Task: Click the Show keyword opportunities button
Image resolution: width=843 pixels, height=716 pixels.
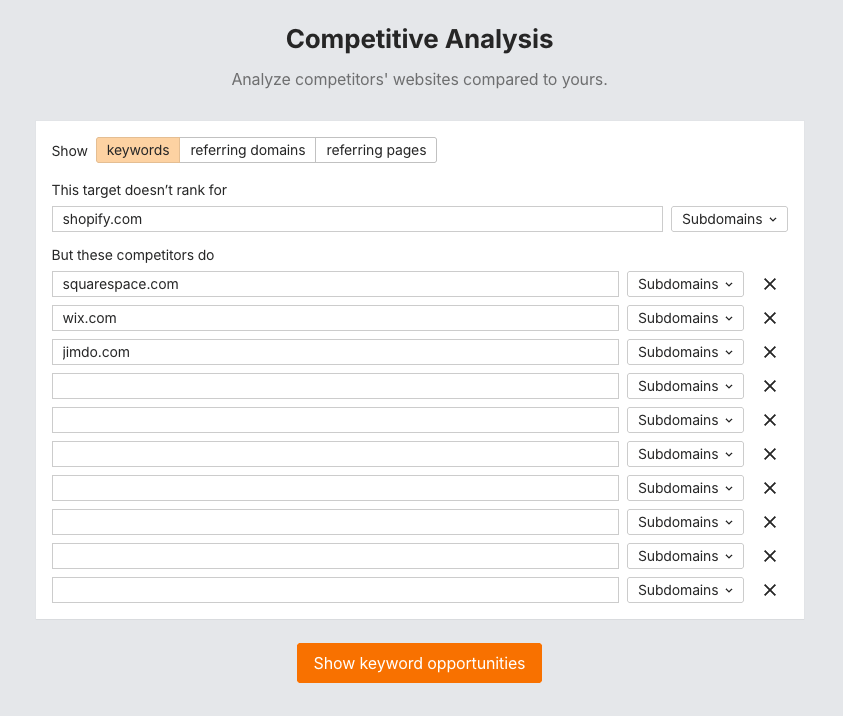Action: coord(419,663)
